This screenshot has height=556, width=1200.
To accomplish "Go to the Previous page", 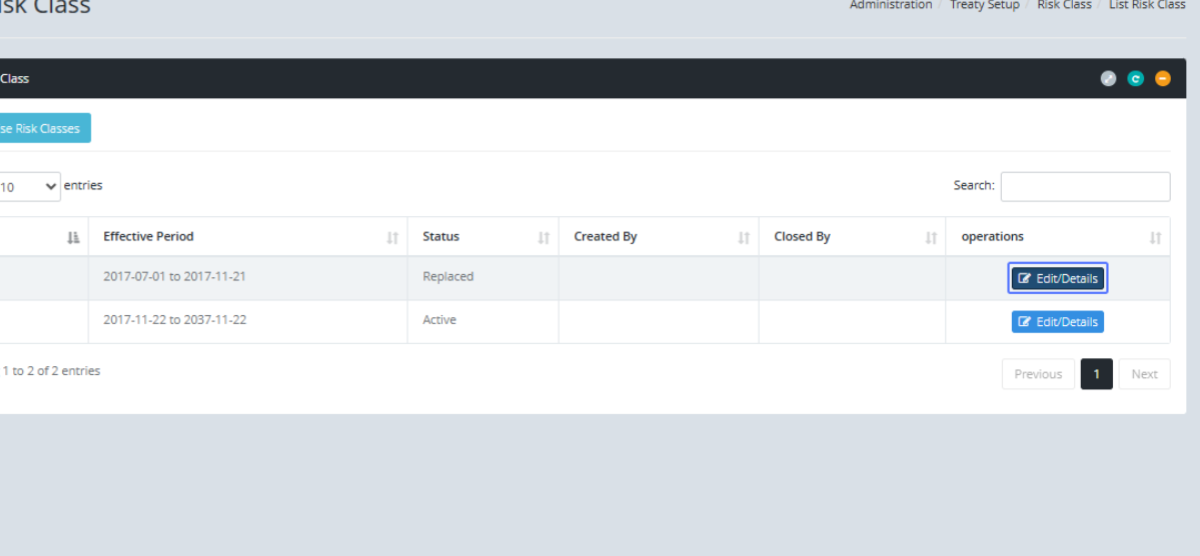I will pyautogui.click(x=1037, y=374).
